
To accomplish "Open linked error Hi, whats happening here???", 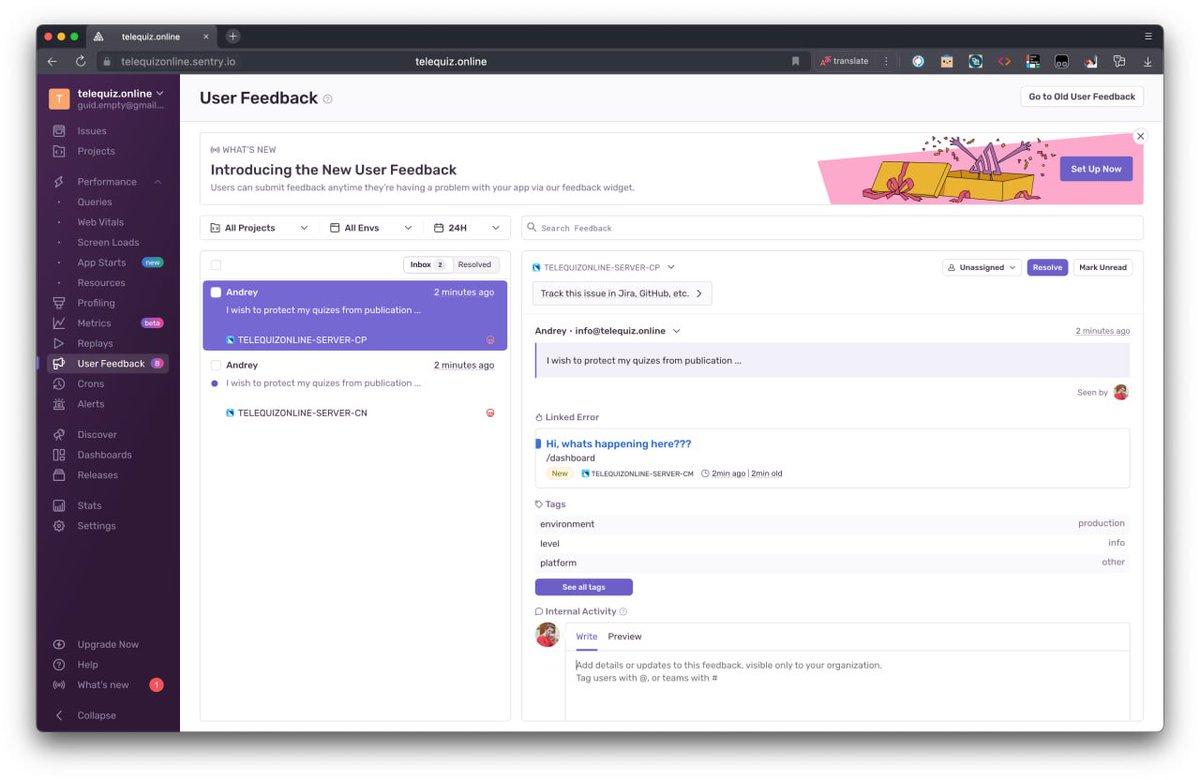I will click(618, 444).
